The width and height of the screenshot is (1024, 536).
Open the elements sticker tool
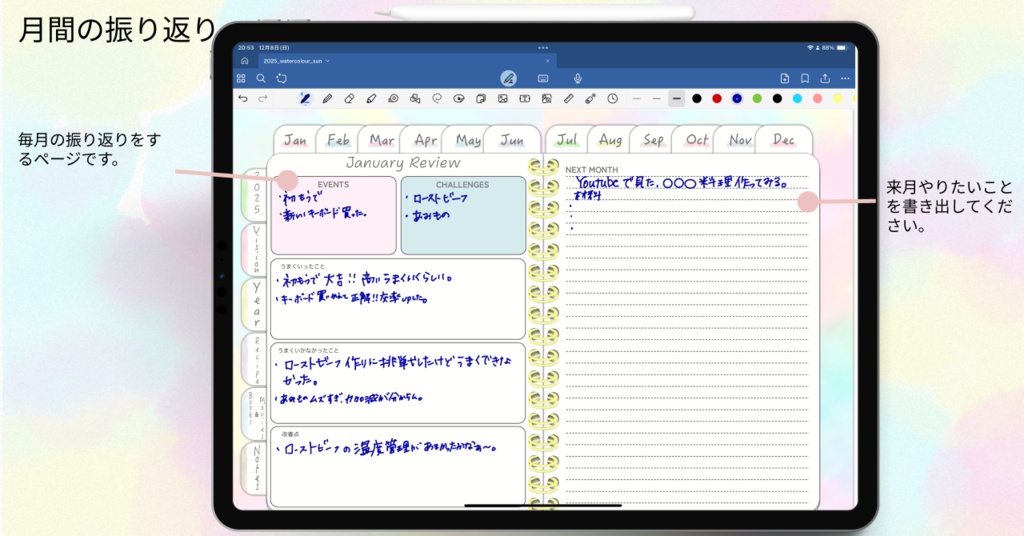click(x=459, y=99)
